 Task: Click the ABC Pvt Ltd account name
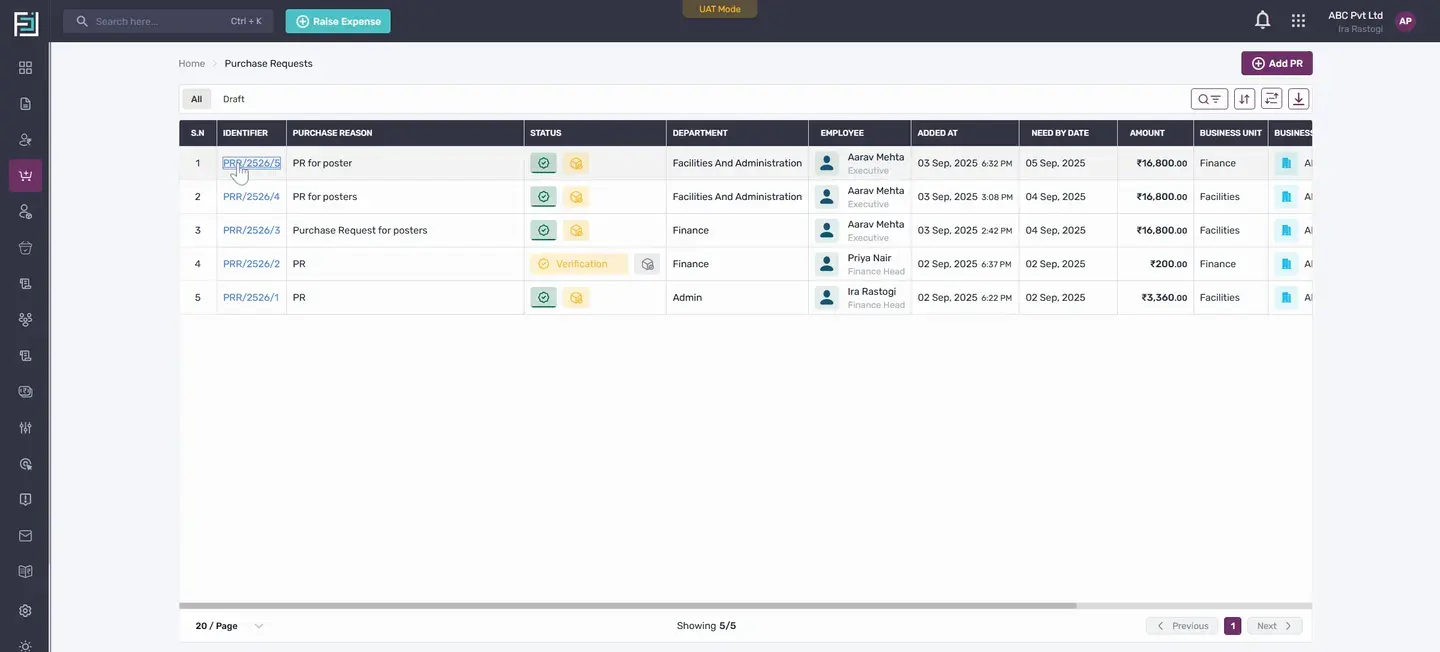click(1355, 15)
